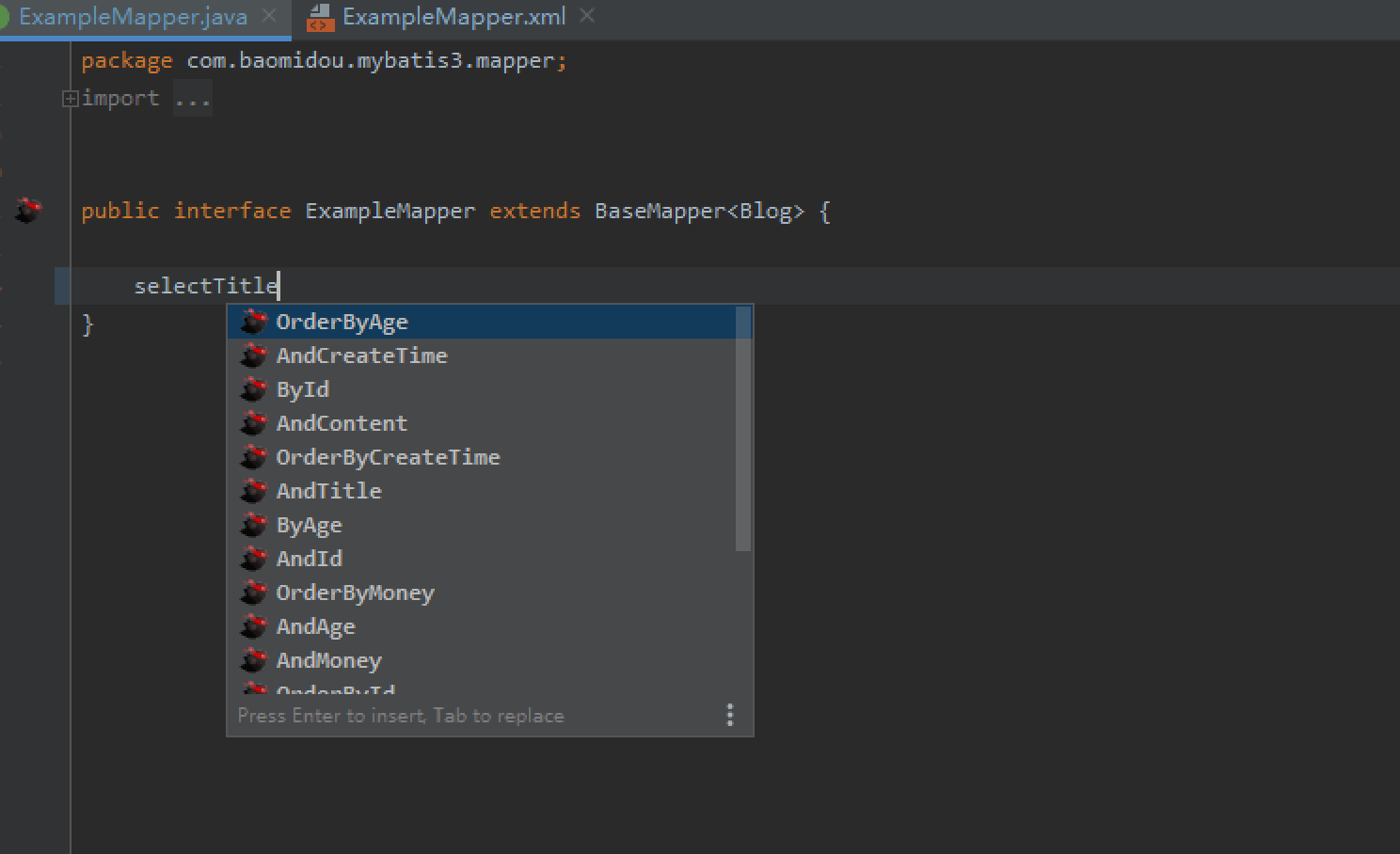The image size is (1400, 854).
Task: Click the bird icon next to AndMoney
Action: pos(253,660)
